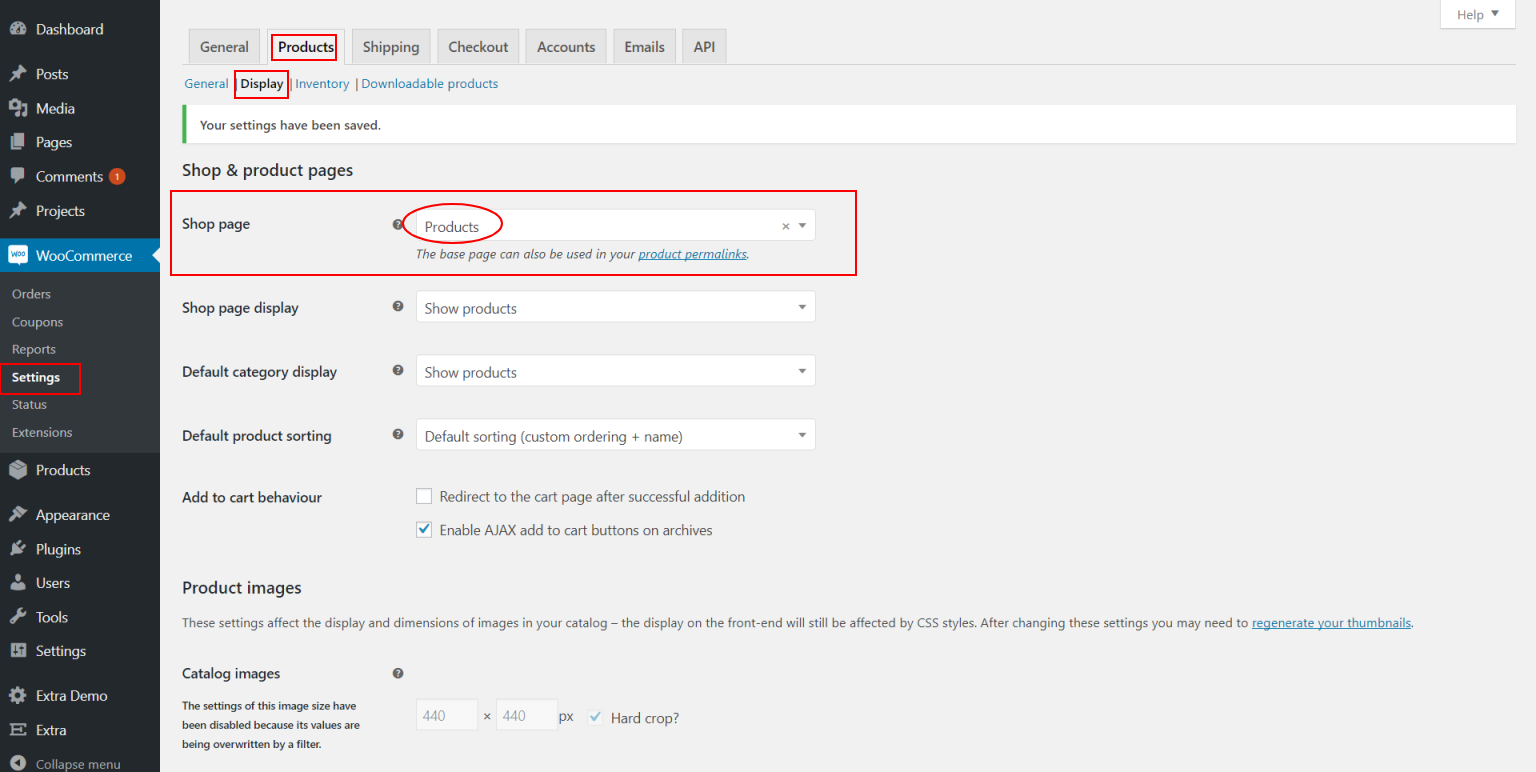Click the Comments speech bubble icon
Viewport: 1536px width, 772px height.
click(x=18, y=176)
